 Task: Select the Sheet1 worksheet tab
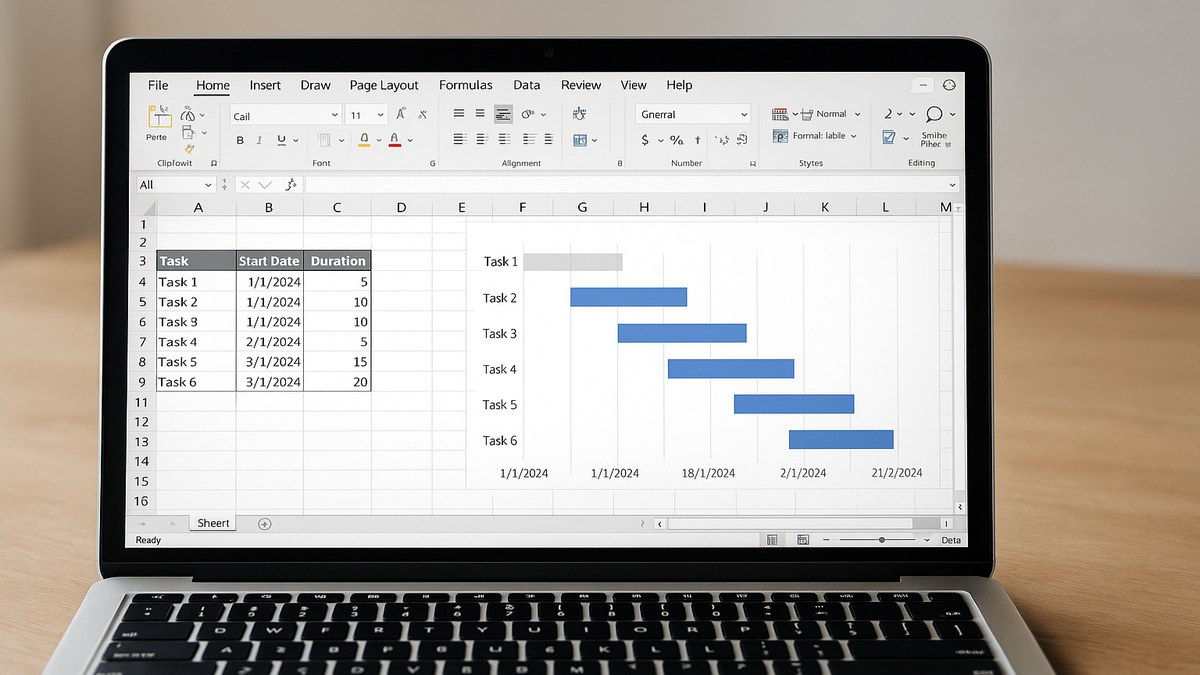click(x=212, y=522)
